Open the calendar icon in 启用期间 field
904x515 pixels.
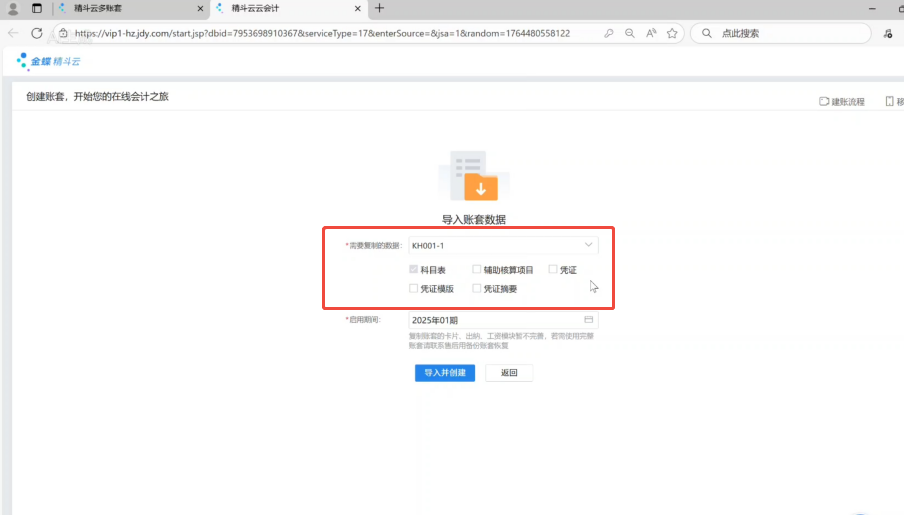[x=589, y=320]
